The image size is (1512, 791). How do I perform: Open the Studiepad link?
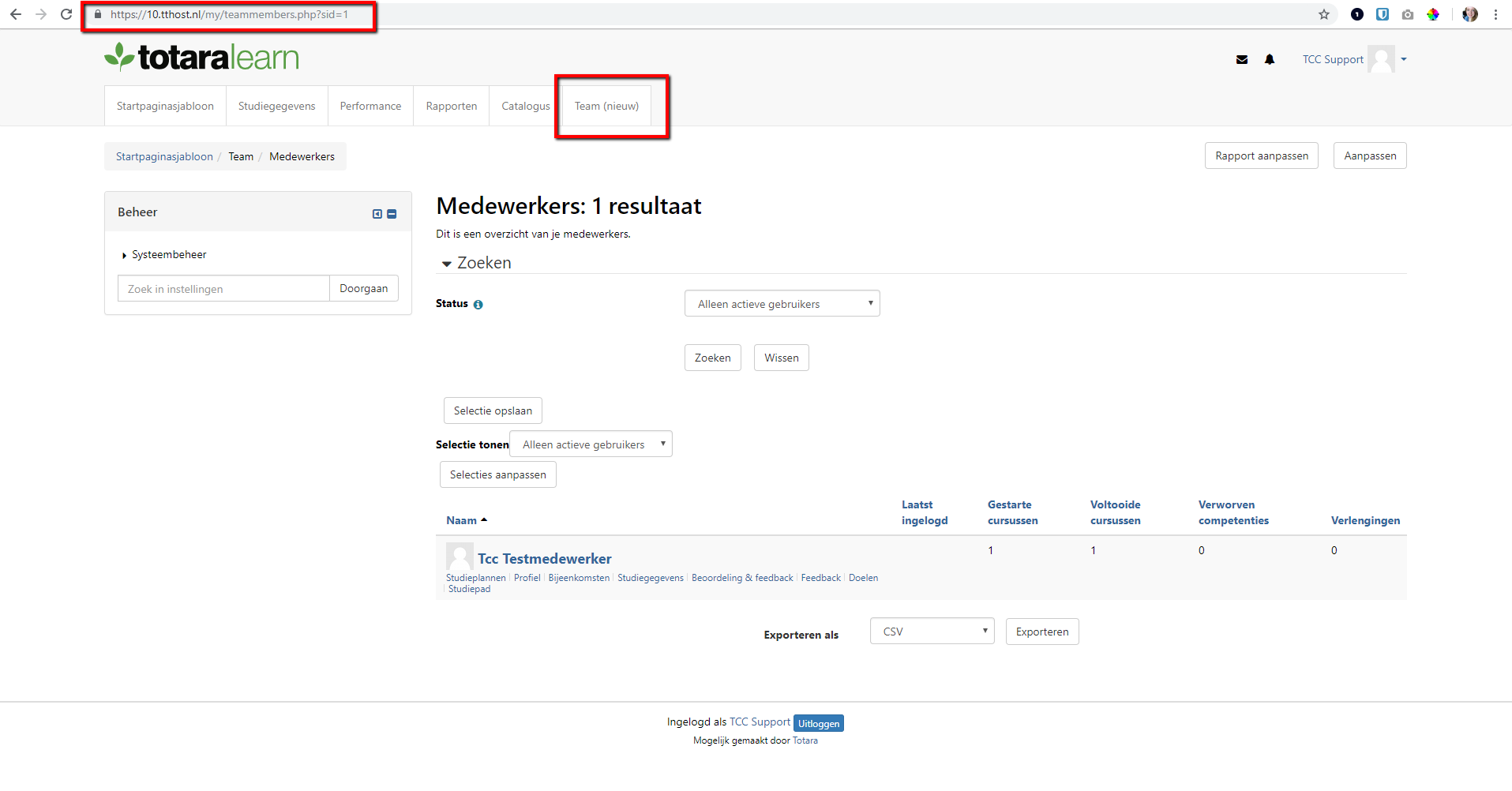coord(469,589)
